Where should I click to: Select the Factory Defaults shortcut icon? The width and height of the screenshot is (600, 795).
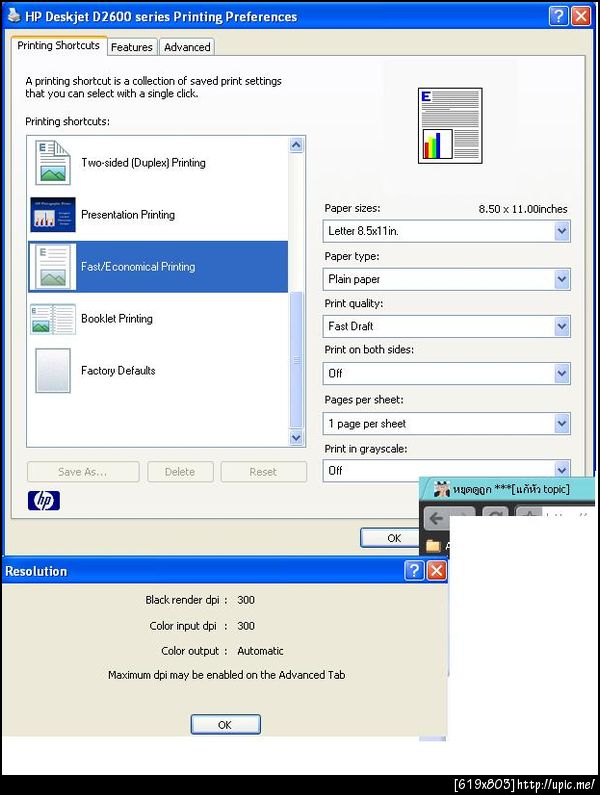point(53,371)
